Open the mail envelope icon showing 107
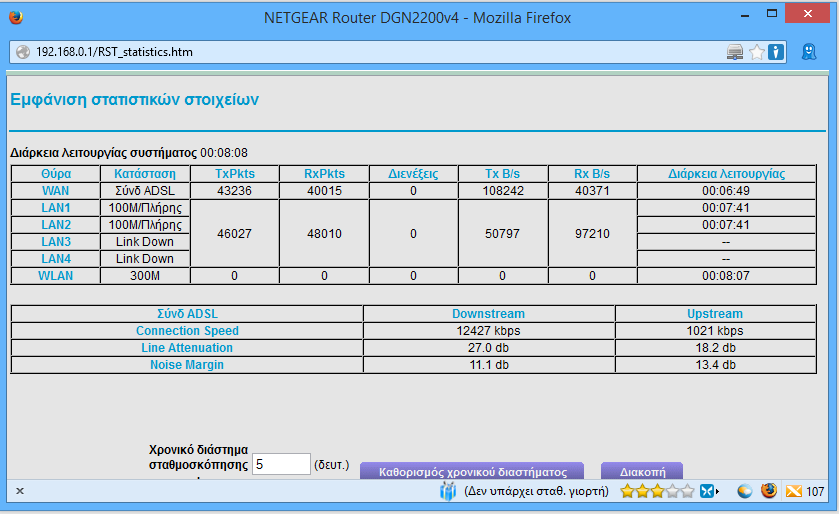839x514 pixels. point(794,491)
